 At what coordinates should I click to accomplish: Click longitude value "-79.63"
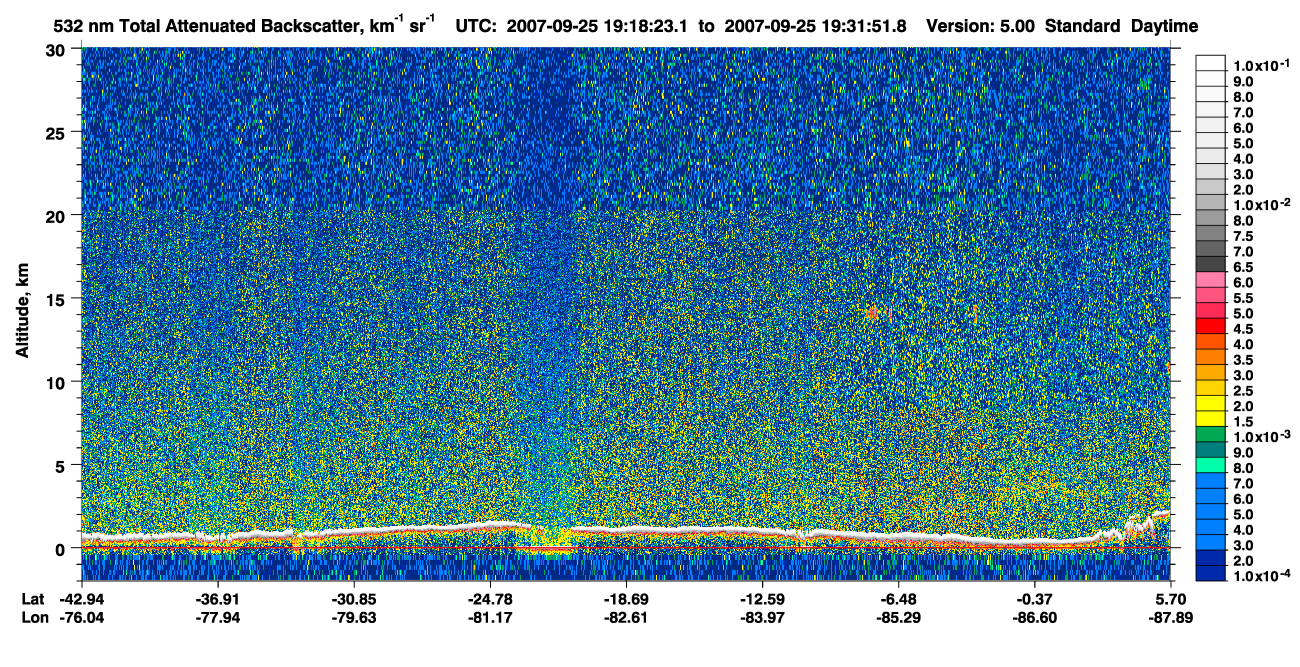354,617
